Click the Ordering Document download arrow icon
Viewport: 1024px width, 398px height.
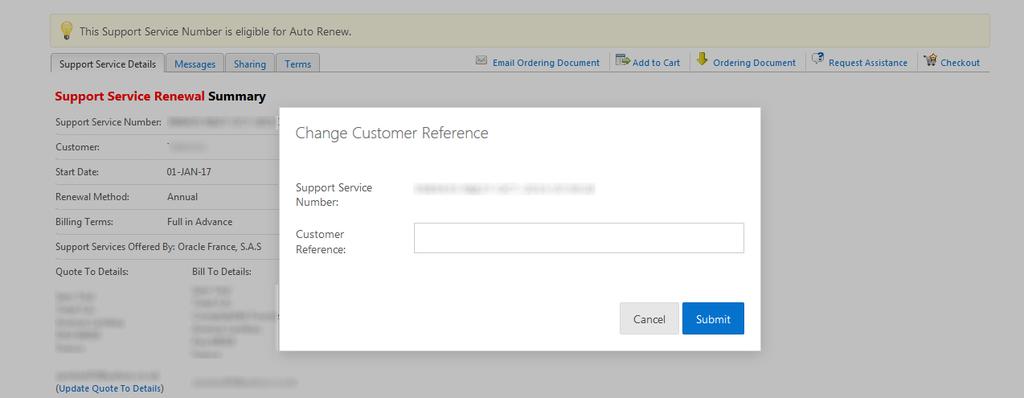(x=702, y=59)
